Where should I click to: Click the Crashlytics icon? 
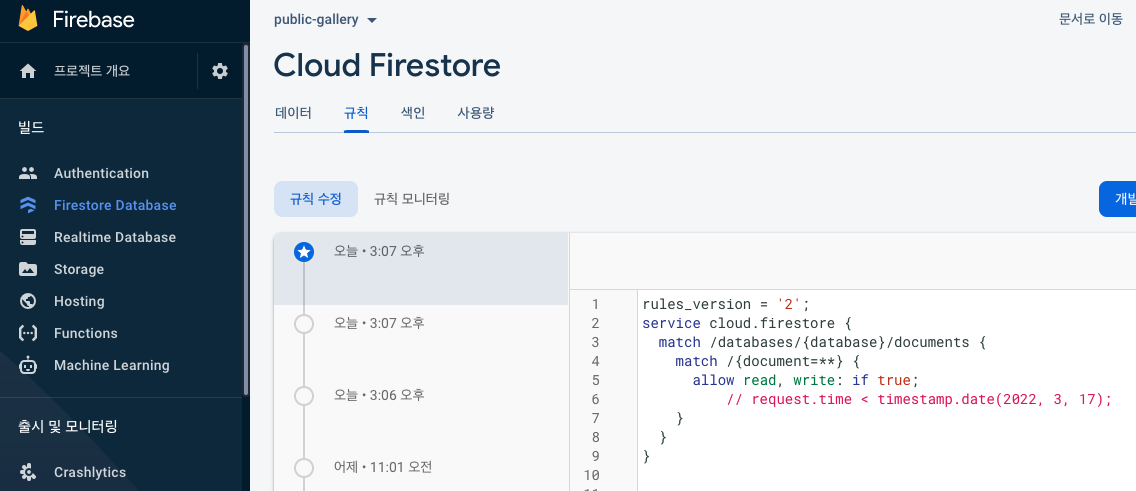pyautogui.click(x=28, y=472)
